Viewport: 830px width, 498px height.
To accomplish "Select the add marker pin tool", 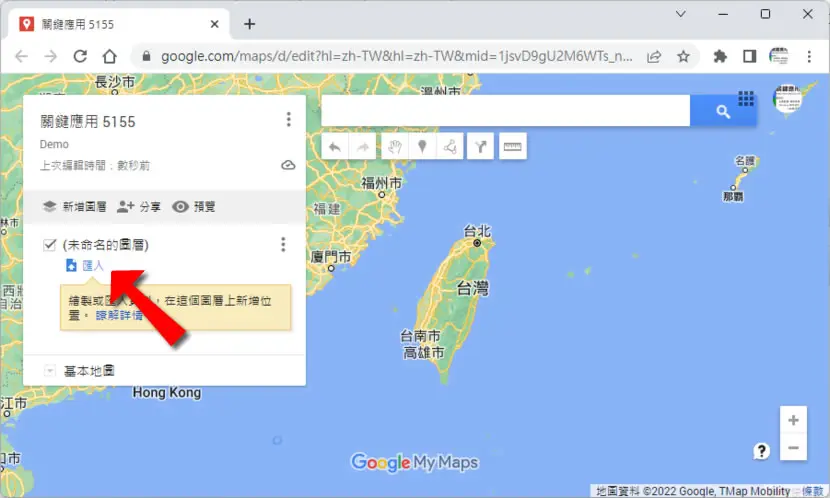I will click(x=422, y=147).
